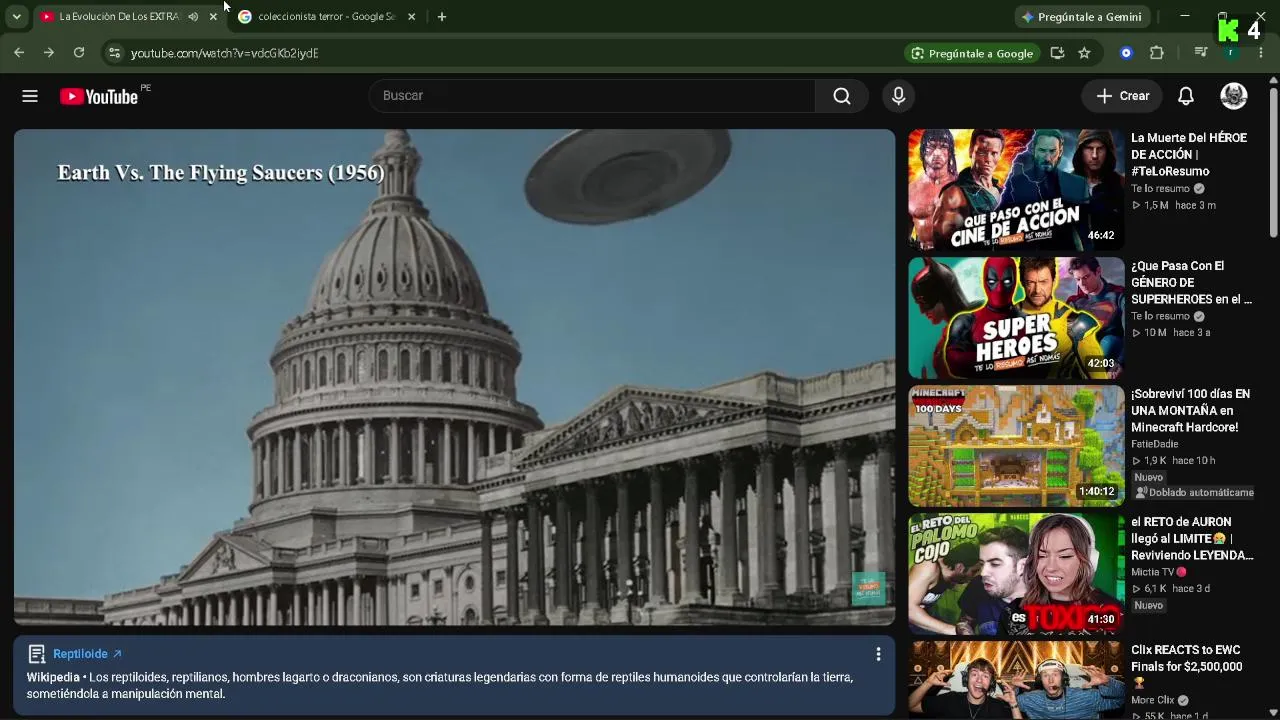Screen dimensions: 1280x720
Task: Open the Te lo resumo channel under La Muerte Del HÉROE
Action: pyautogui.click(x=1161, y=189)
